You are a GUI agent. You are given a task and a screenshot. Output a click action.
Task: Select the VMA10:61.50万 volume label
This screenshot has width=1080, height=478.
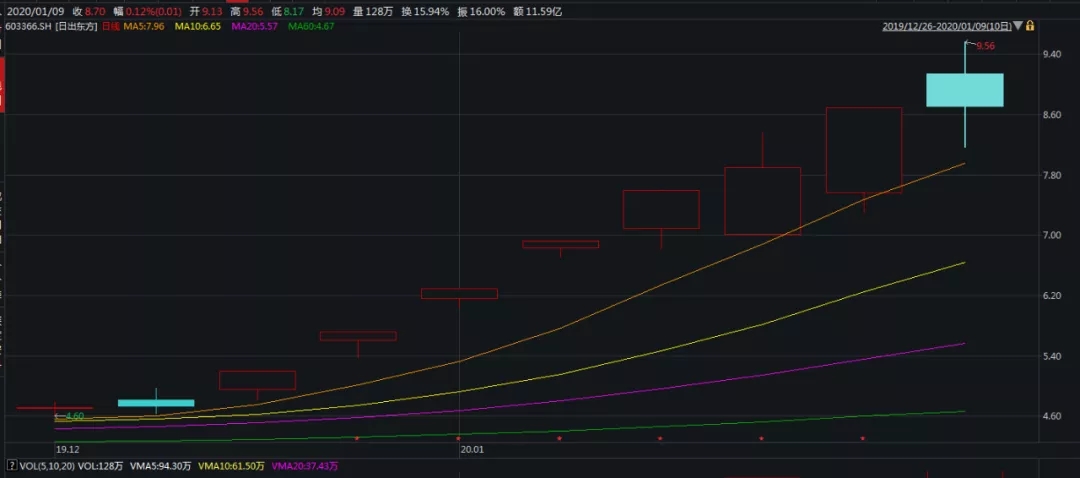coord(231,466)
